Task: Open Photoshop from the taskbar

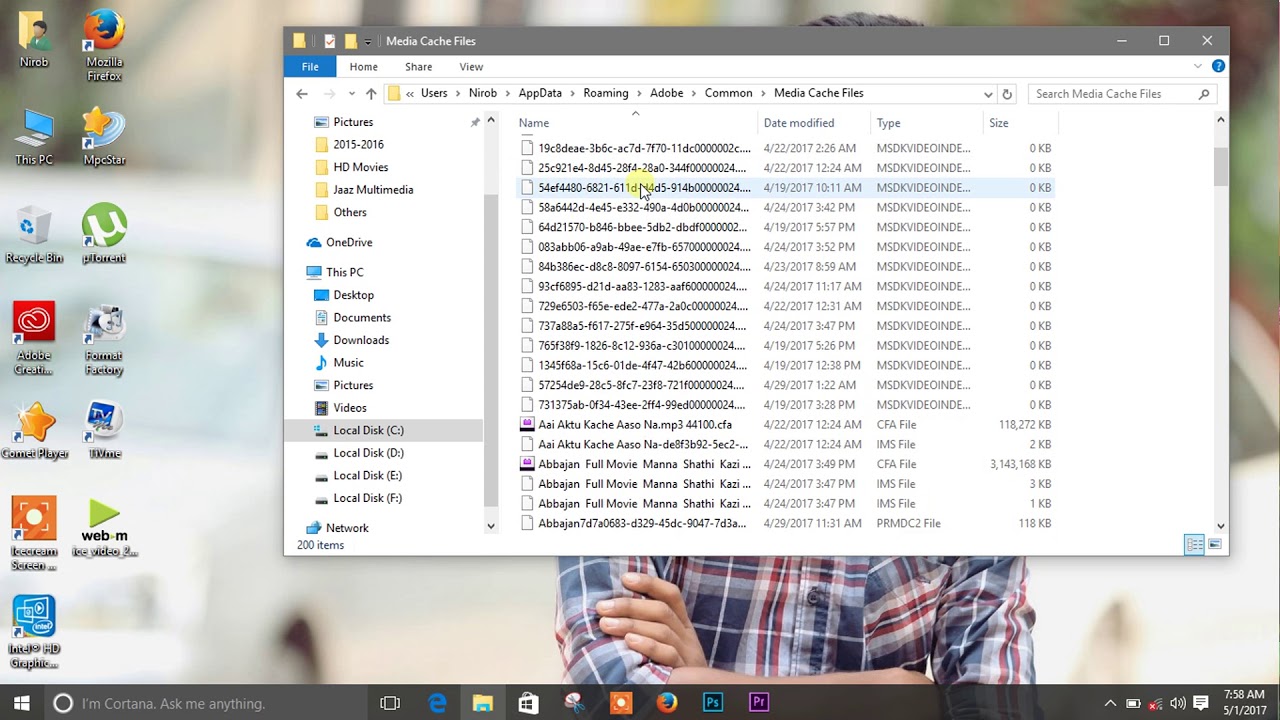Action: point(713,703)
